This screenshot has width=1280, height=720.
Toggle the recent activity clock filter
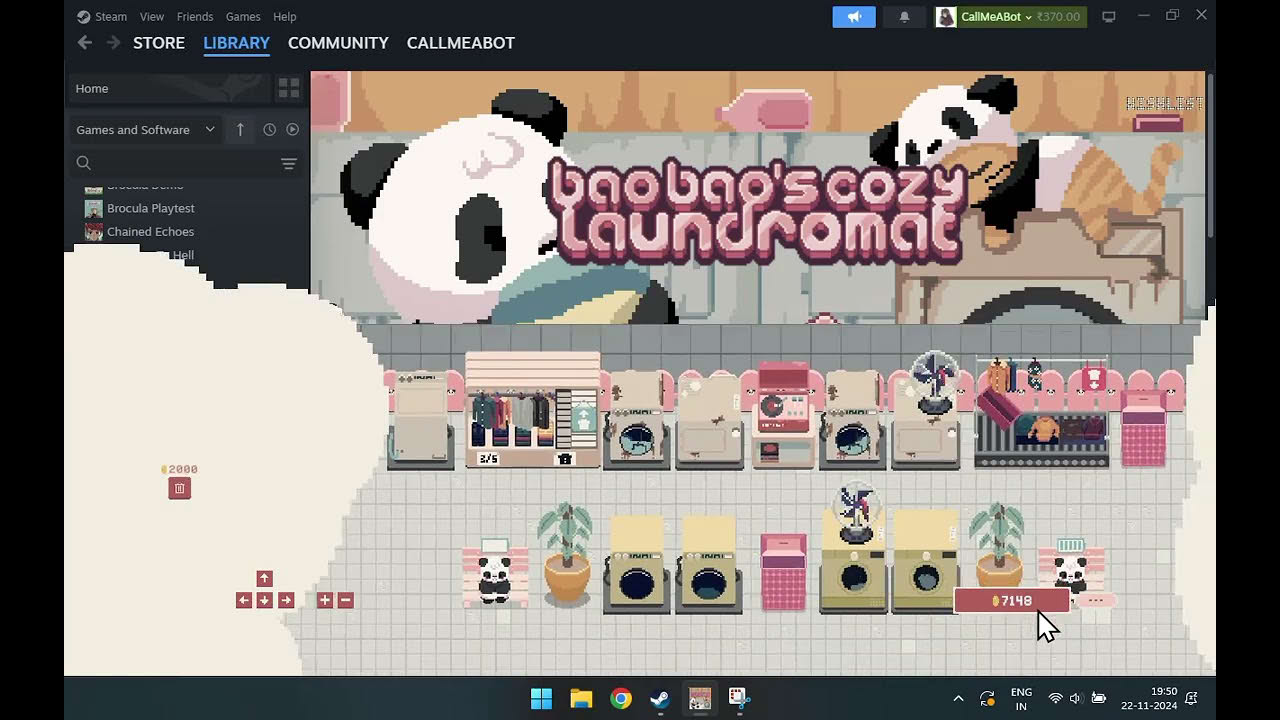(269, 129)
